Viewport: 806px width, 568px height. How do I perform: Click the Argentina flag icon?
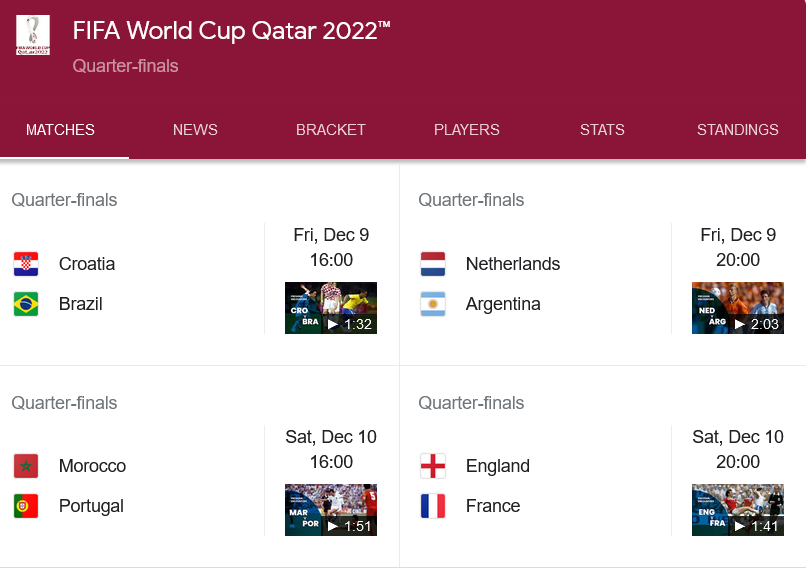point(433,304)
